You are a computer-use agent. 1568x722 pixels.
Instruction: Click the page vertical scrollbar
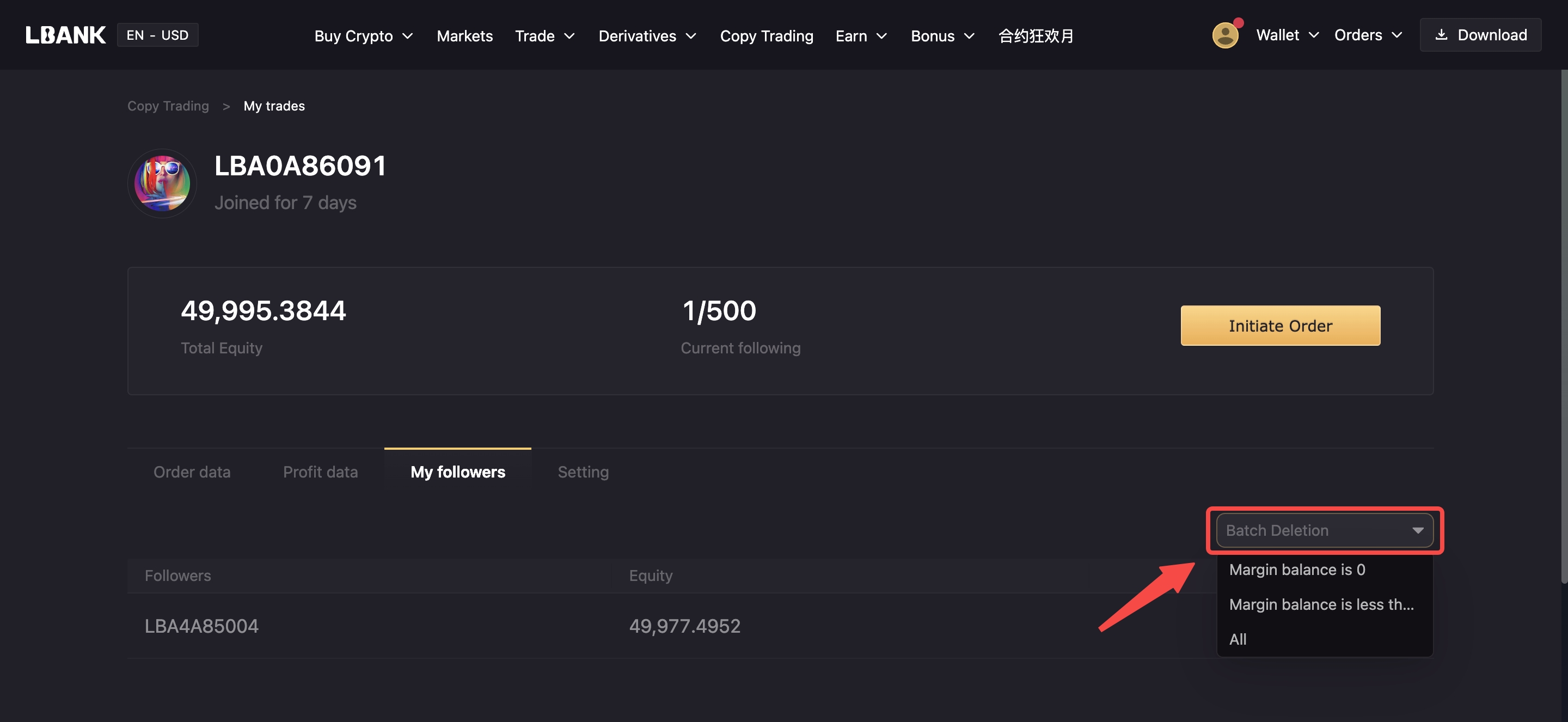click(1564, 326)
